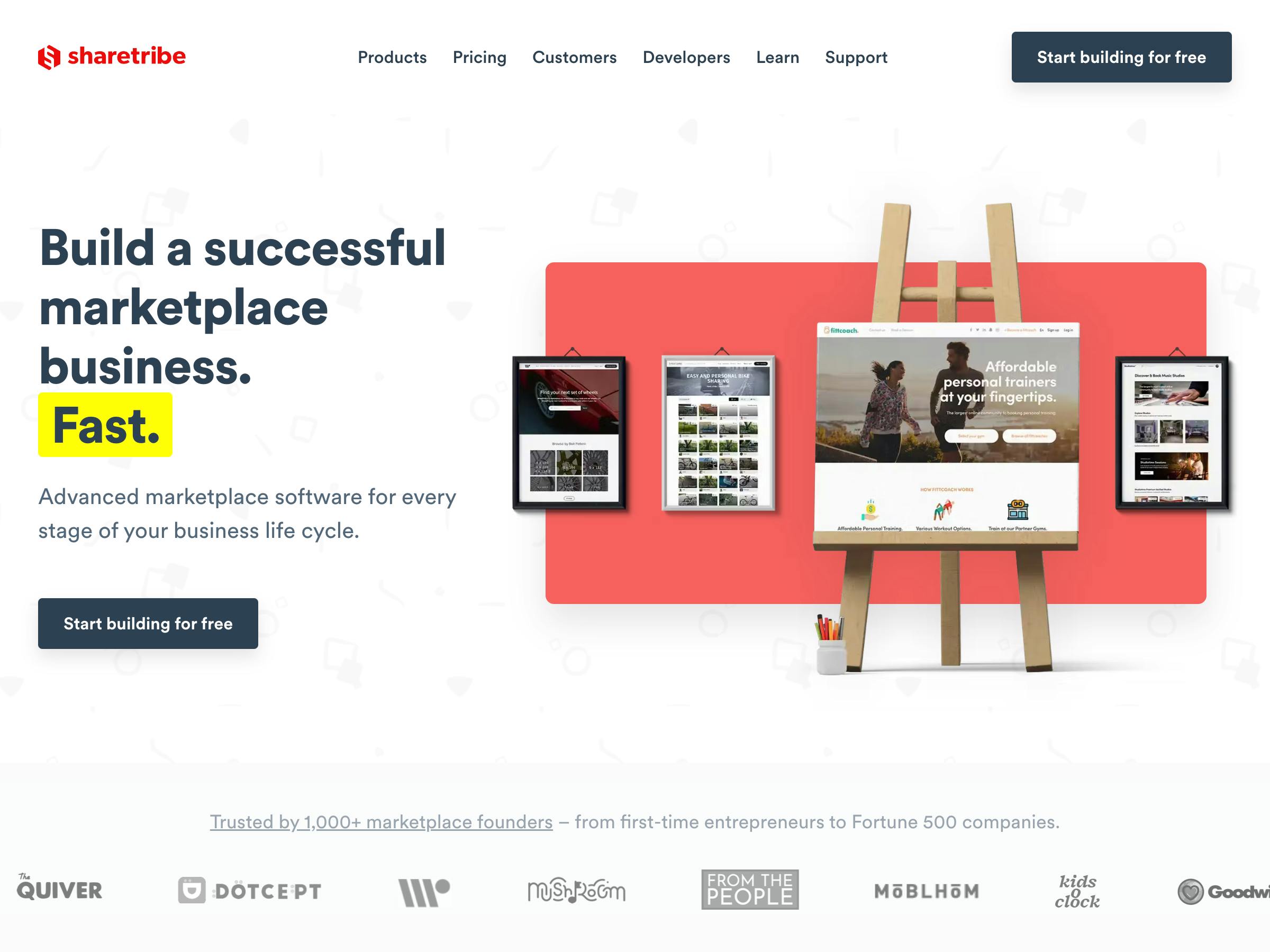Click Start building for free hero button

click(148, 624)
